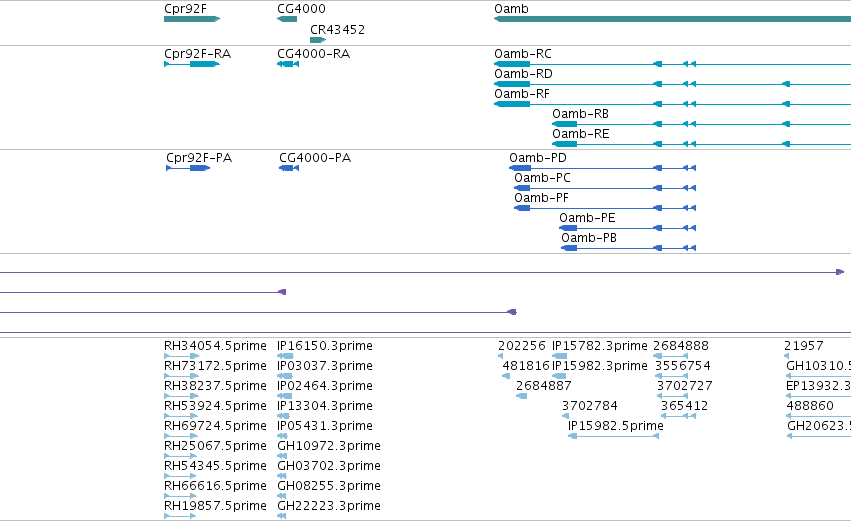Click the 488860 feature label
This screenshot has height=521, width=851.
[x=810, y=406]
